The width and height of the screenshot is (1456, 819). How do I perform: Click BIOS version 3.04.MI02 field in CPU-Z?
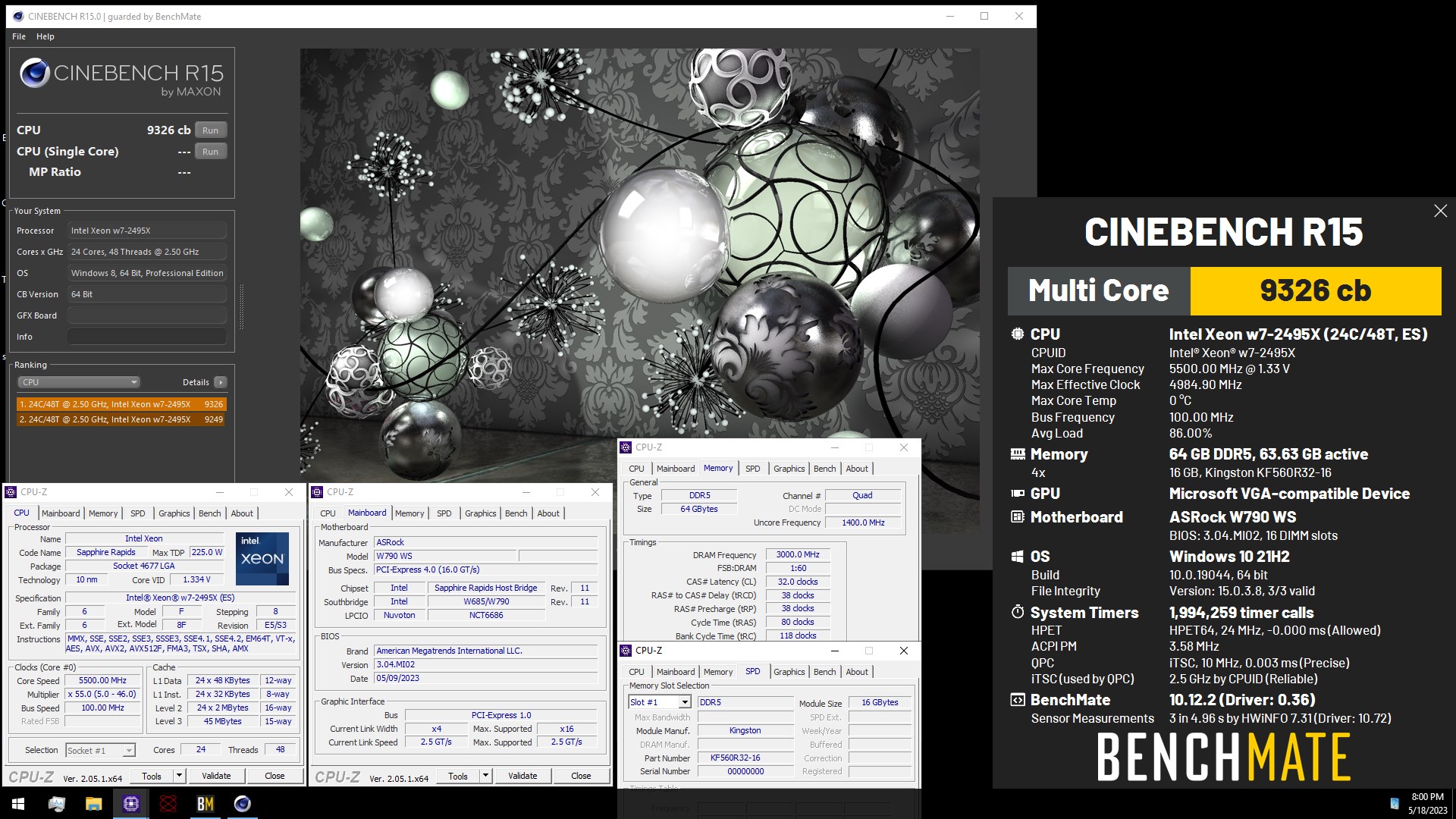485,665
